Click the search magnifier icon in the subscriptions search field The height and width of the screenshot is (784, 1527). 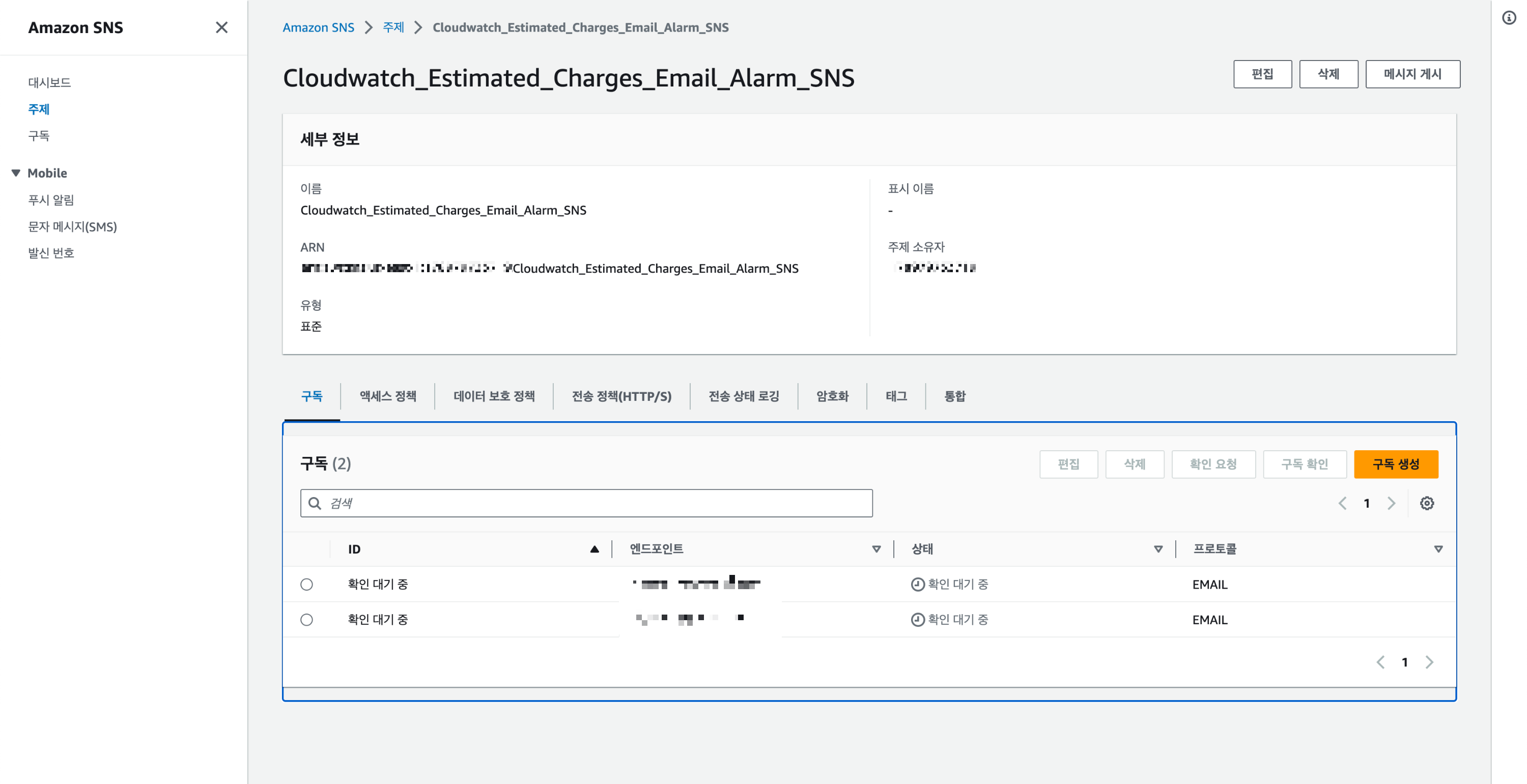tap(316, 503)
